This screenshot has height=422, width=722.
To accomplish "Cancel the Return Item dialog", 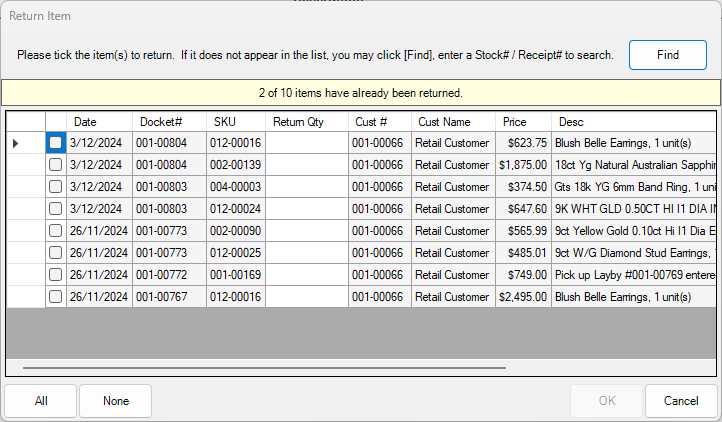I will coord(681,401).
